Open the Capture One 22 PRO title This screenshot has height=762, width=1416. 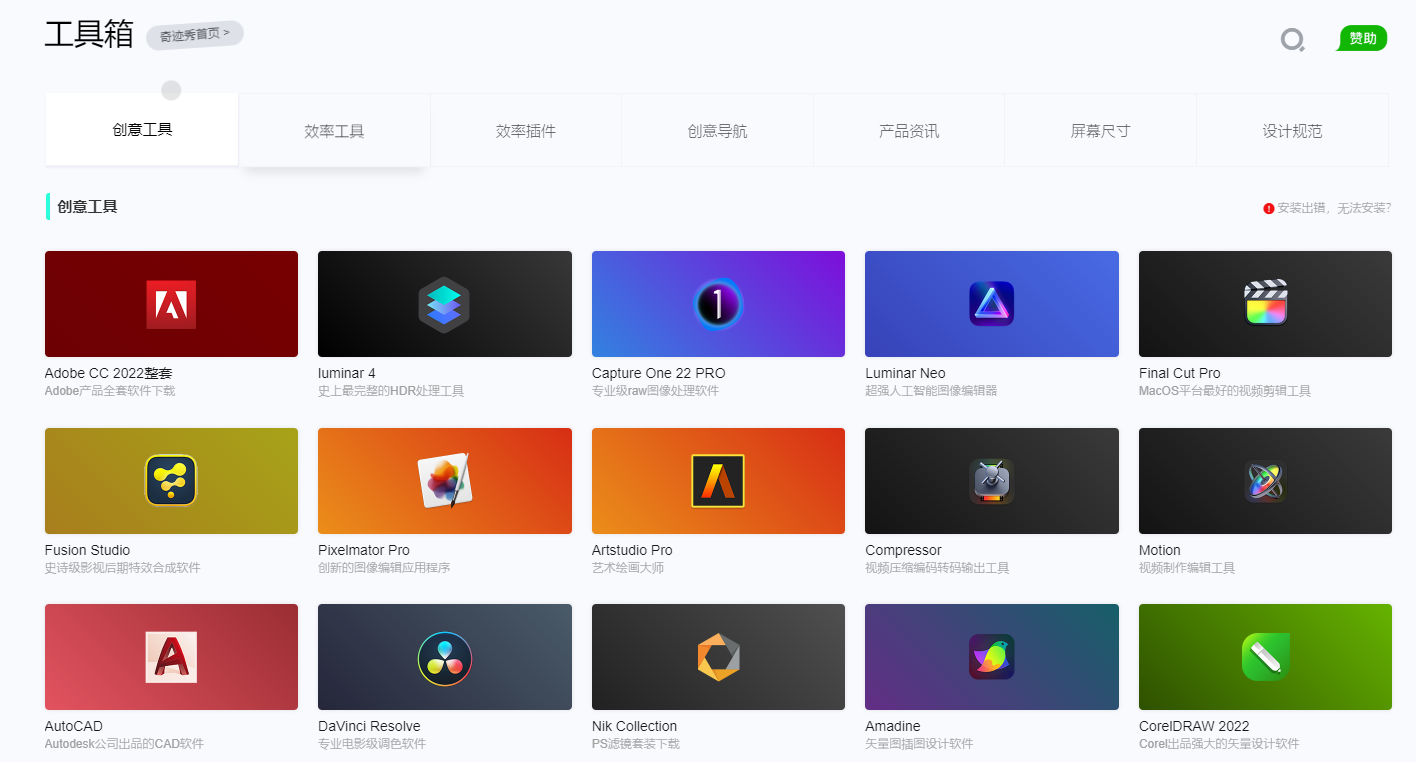(x=659, y=373)
